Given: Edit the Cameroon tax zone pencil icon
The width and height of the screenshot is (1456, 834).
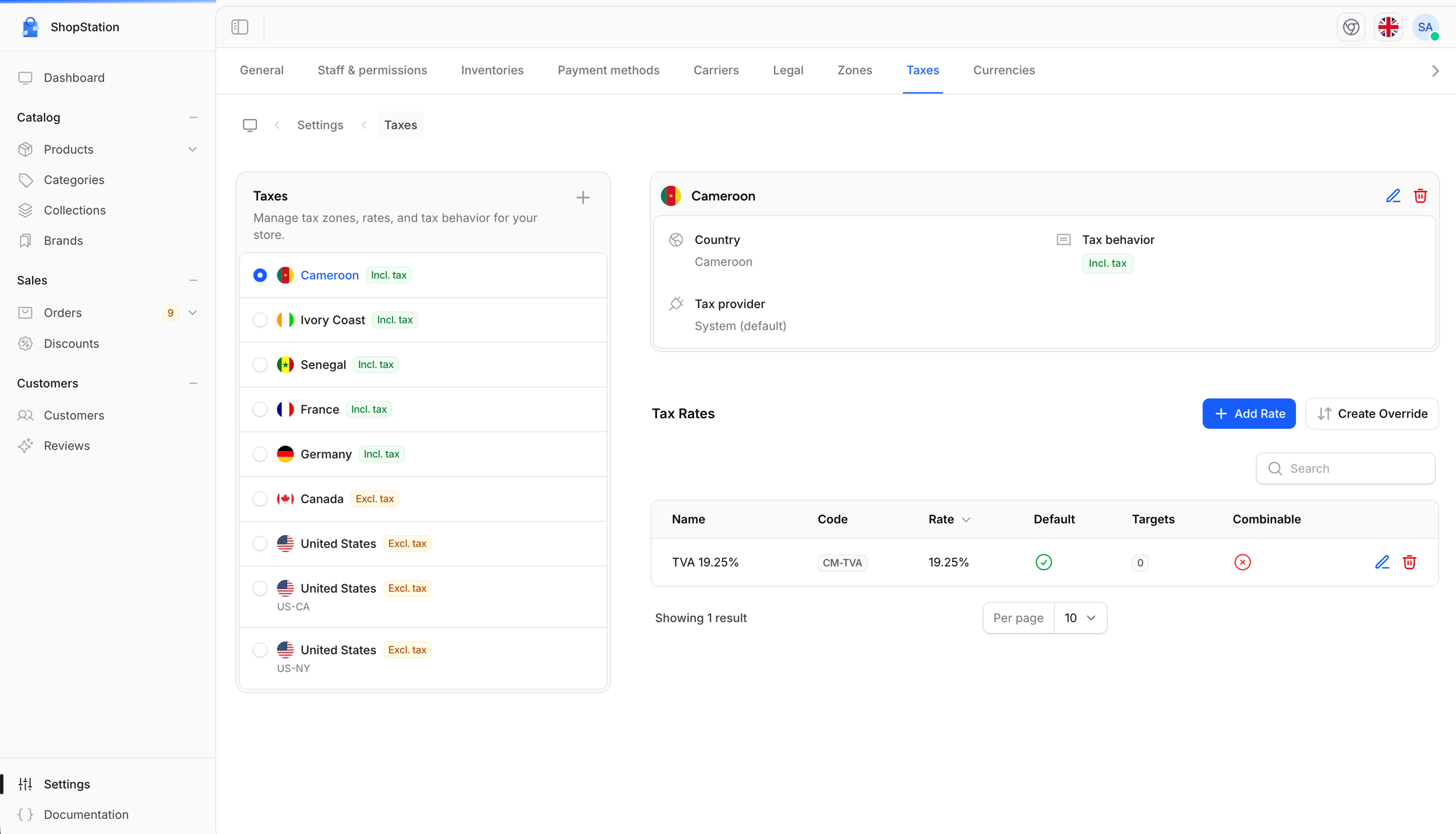Looking at the screenshot, I should click(1393, 196).
